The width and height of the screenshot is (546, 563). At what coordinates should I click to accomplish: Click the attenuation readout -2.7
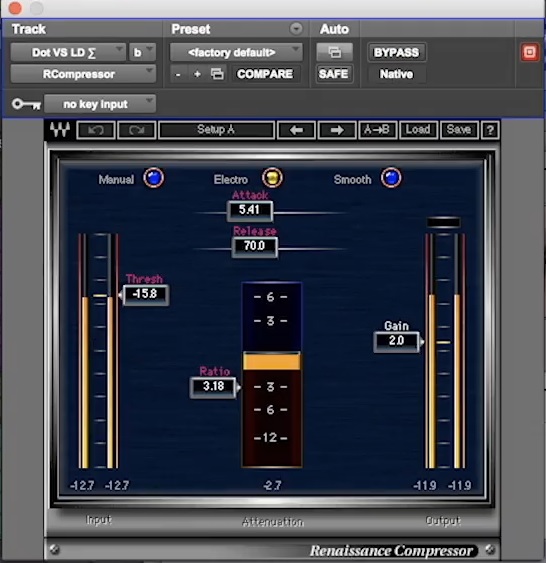[x=272, y=485]
